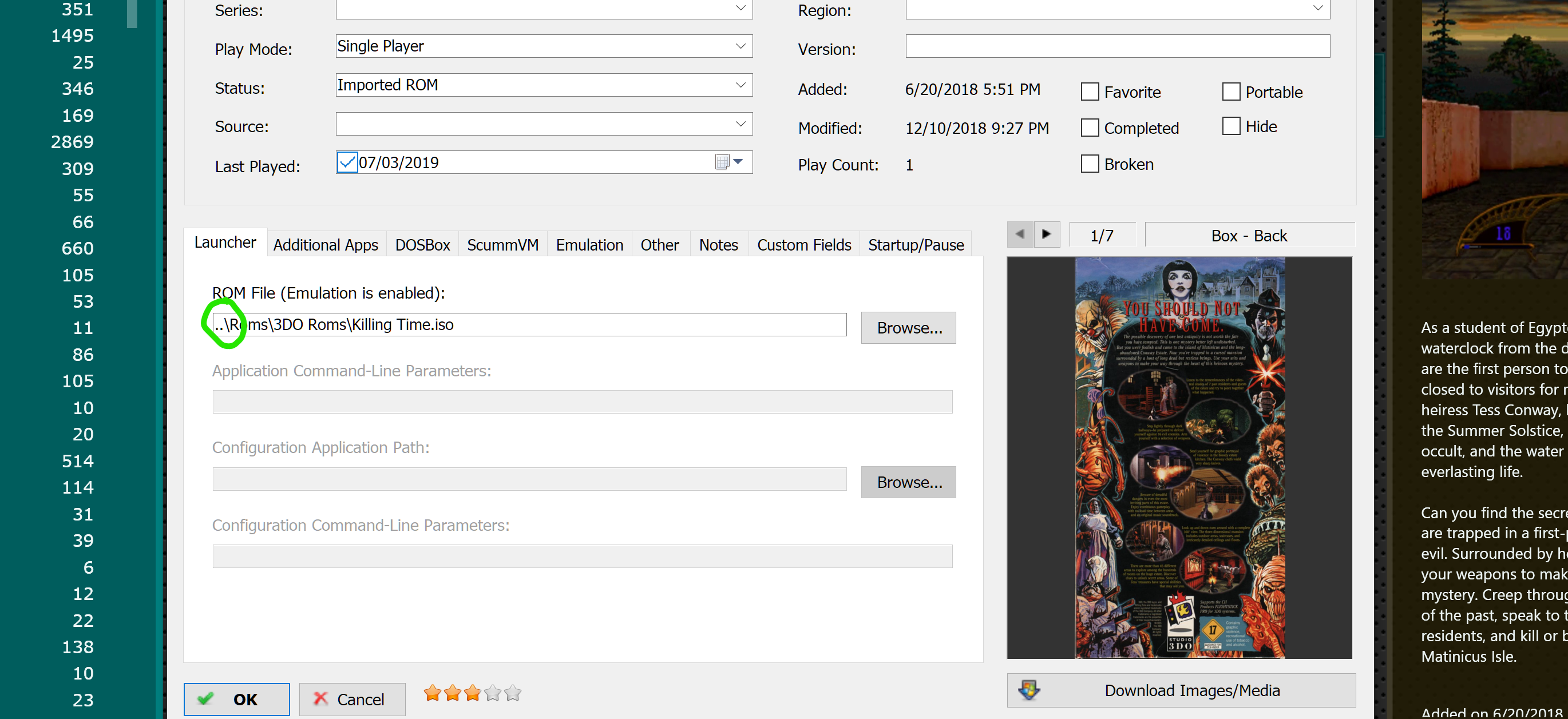The image size is (1568, 719).
Task: Click the OK button
Action: 237,699
